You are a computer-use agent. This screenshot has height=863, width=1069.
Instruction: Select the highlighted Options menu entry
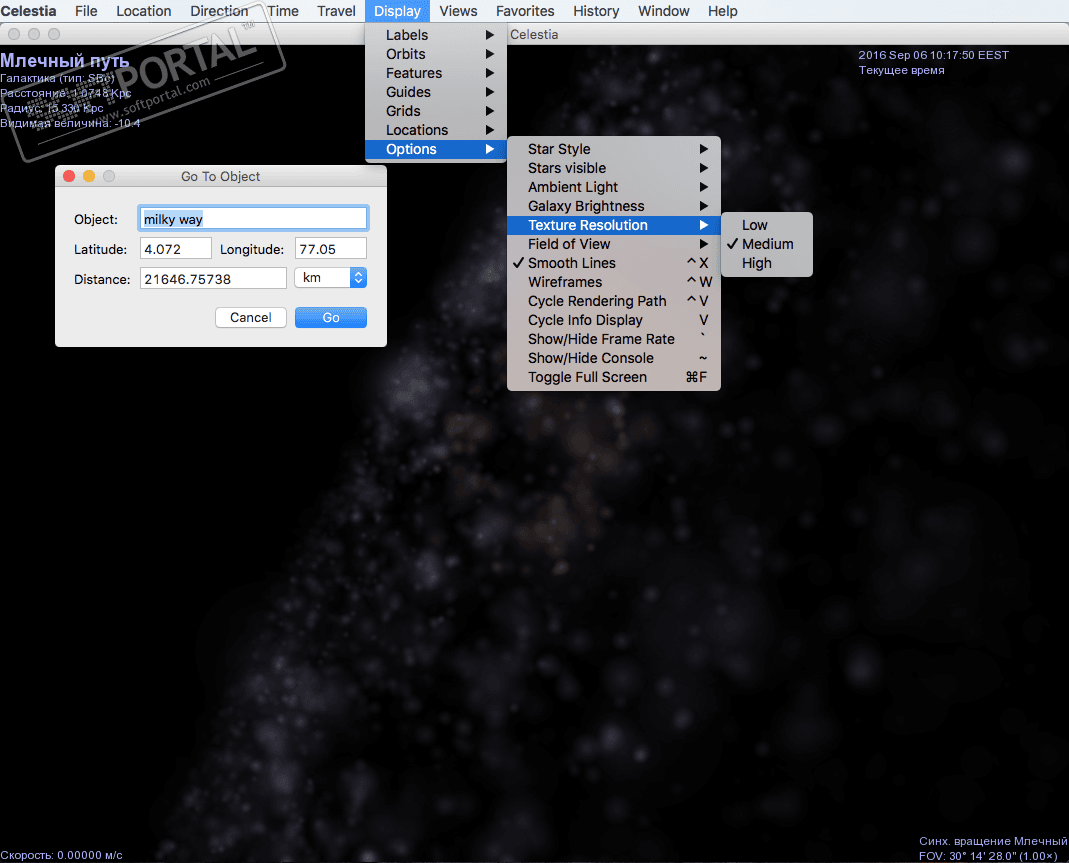[x=436, y=149]
